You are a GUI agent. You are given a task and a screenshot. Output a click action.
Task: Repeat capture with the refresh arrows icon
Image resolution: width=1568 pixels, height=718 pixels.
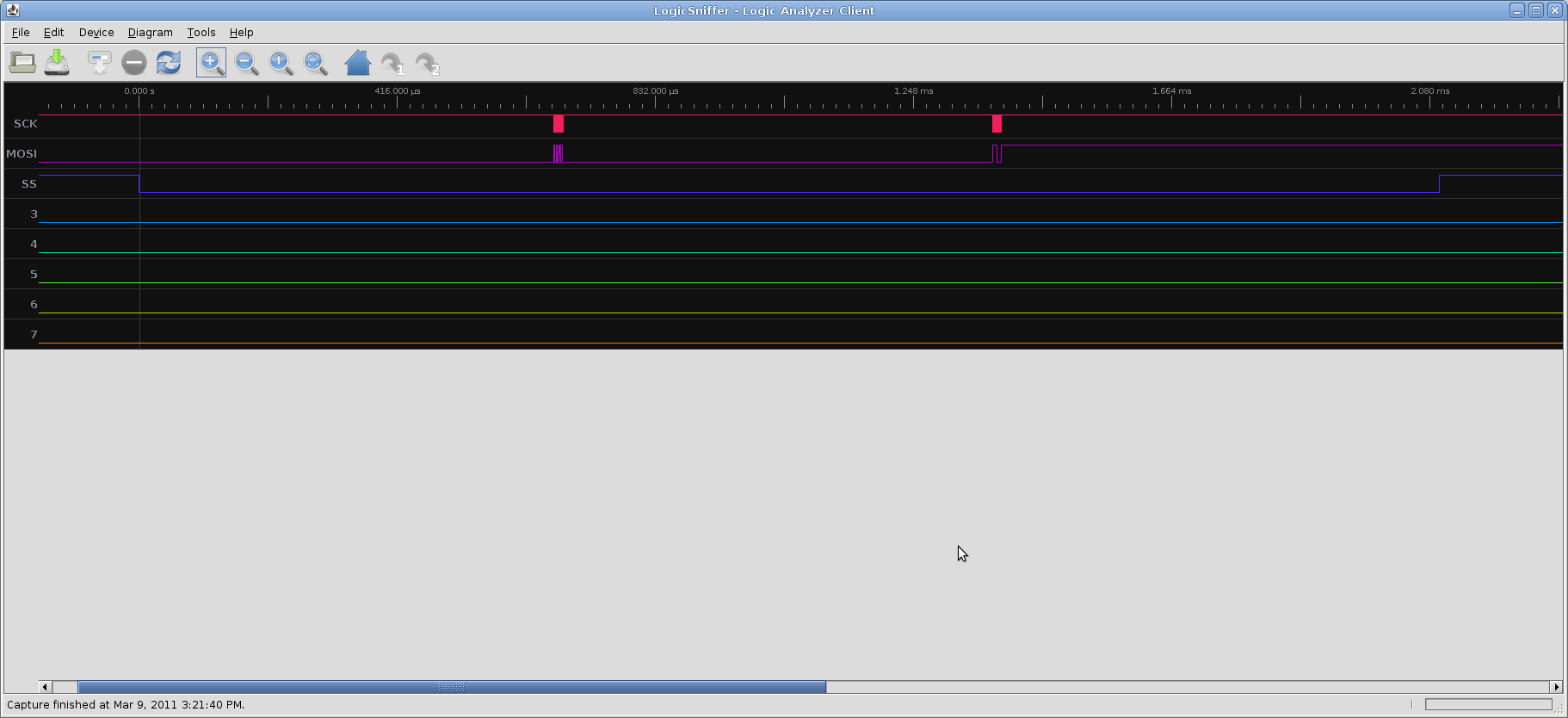tap(169, 62)
